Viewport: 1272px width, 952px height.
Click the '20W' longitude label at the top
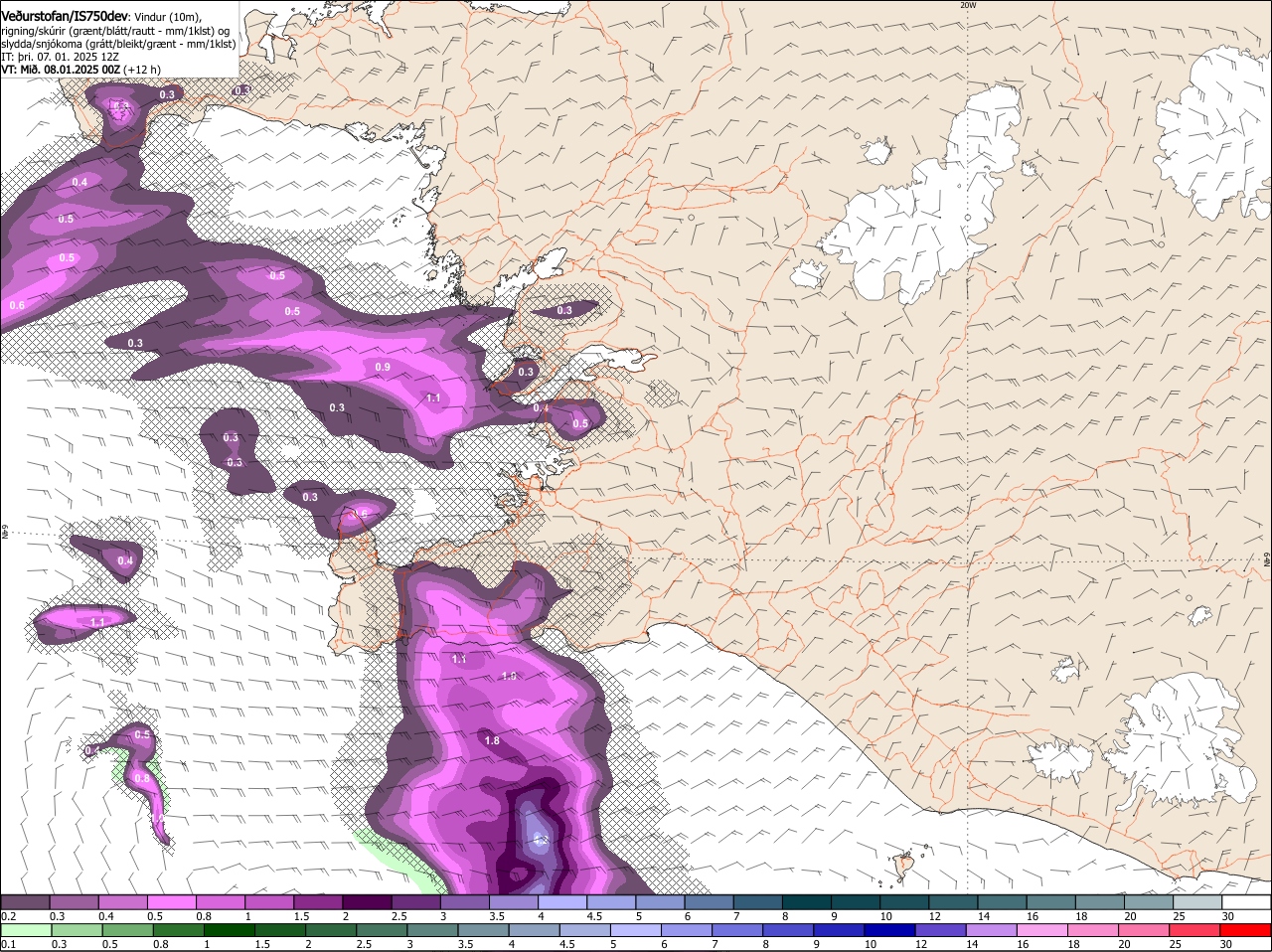point(968,5)
